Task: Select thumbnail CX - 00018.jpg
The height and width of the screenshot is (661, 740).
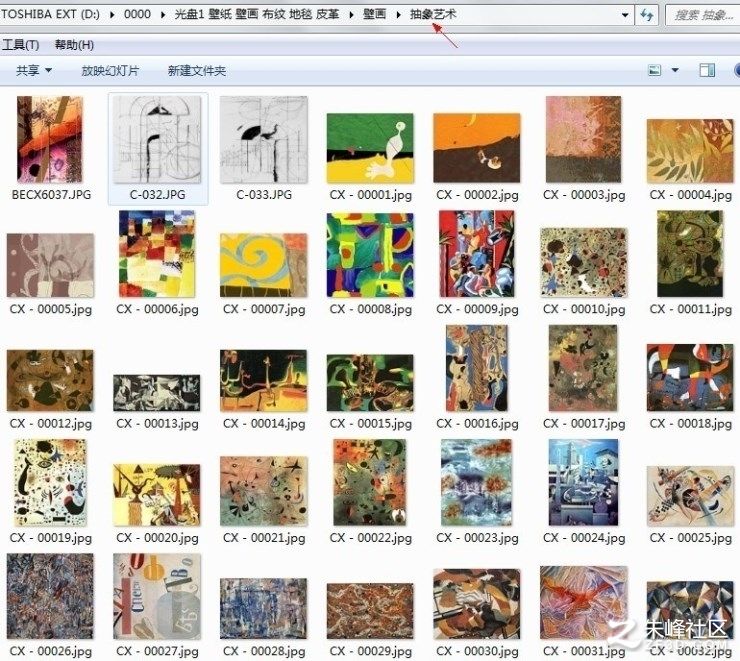Action: click(x=690, y=377)
